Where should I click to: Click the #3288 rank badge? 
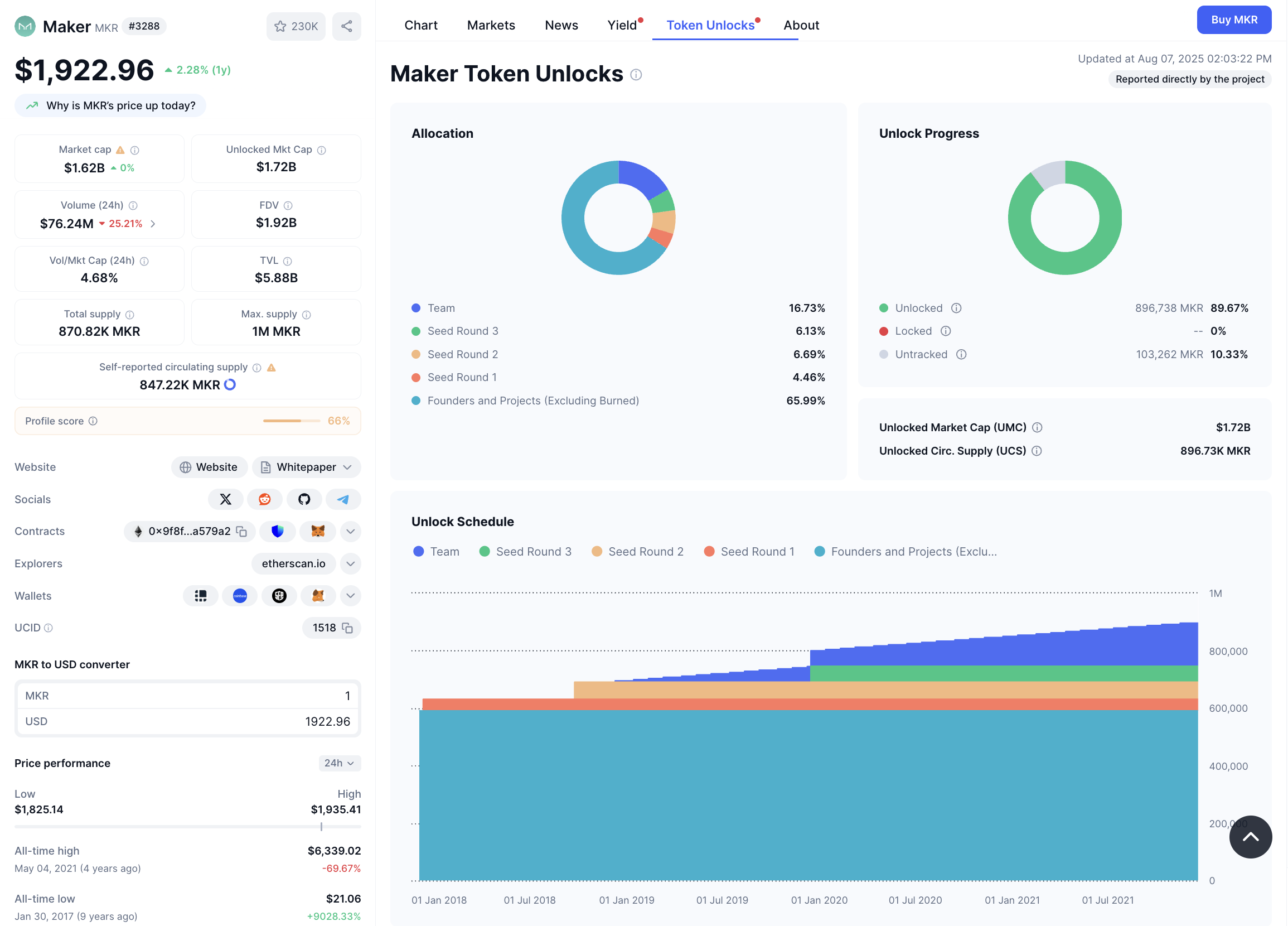click(144, 26)
